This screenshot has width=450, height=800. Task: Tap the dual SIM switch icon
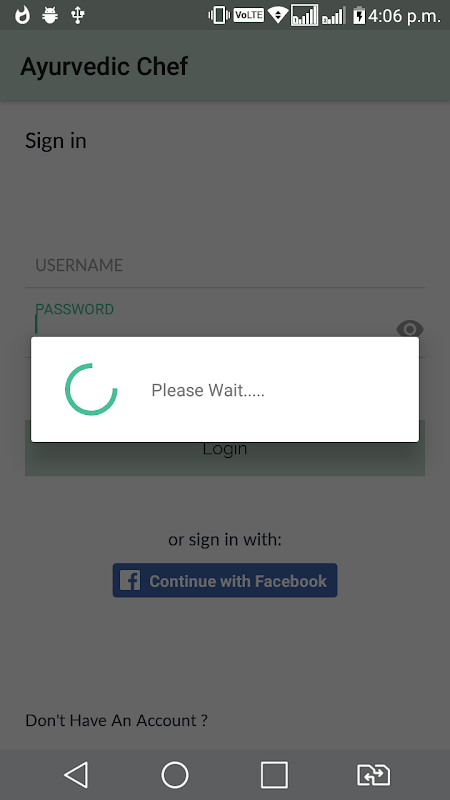(373, 774)
